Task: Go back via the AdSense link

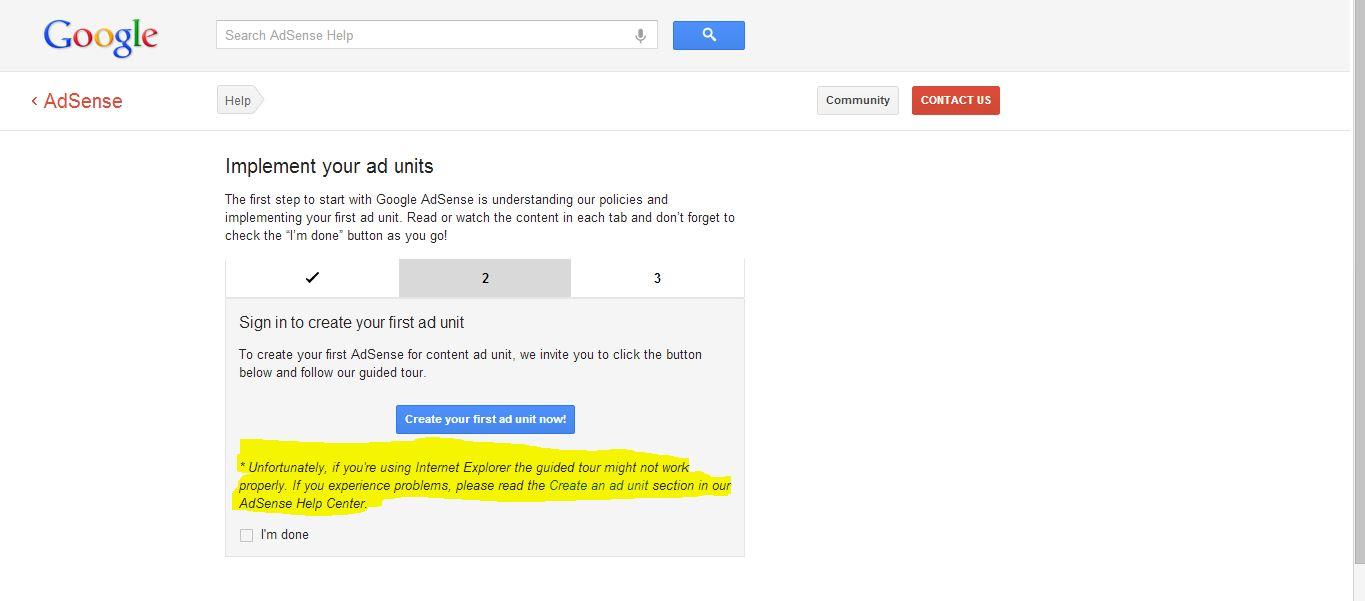Action: click(77, 101)
